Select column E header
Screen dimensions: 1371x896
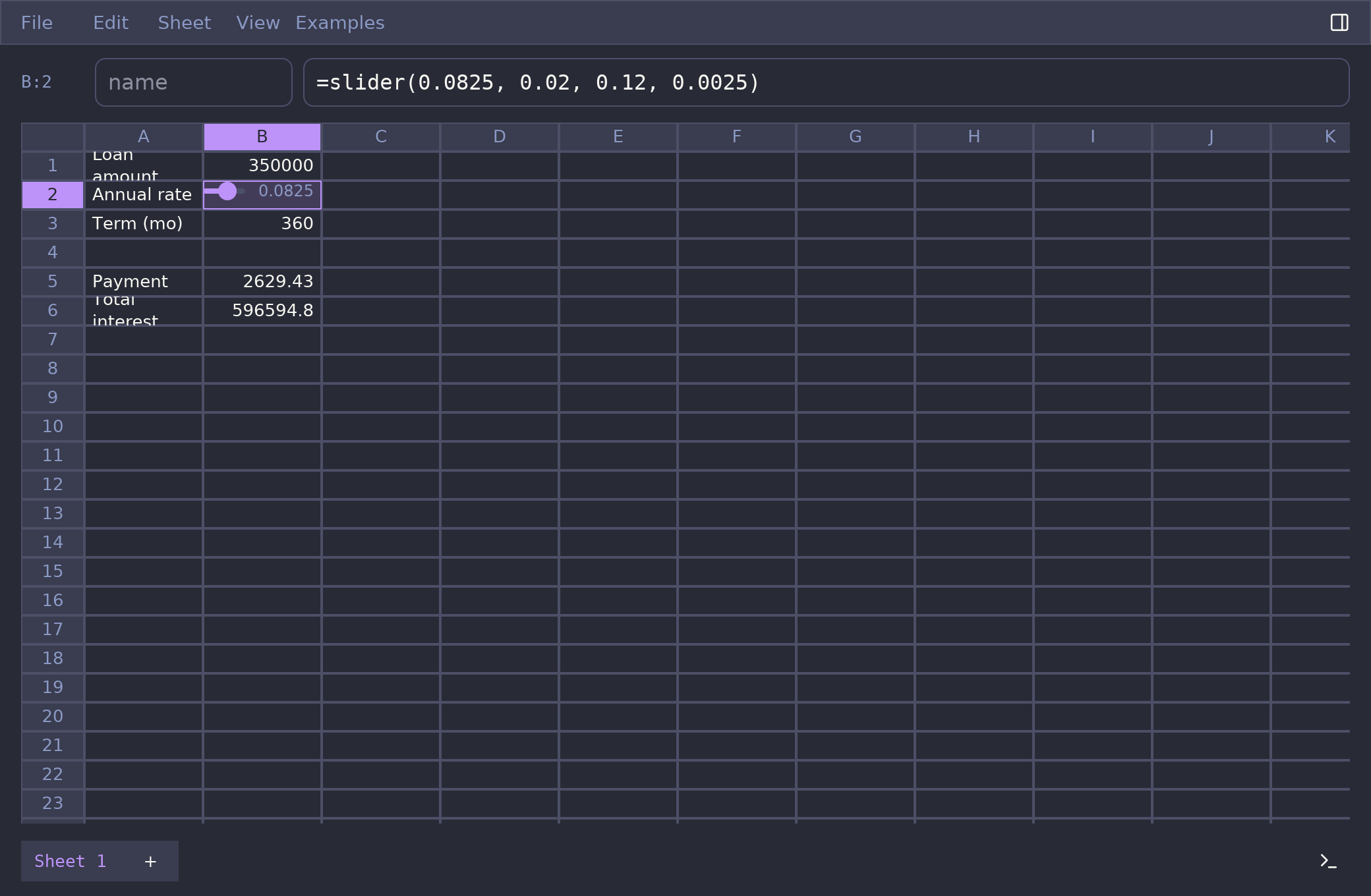coord(618,137)
